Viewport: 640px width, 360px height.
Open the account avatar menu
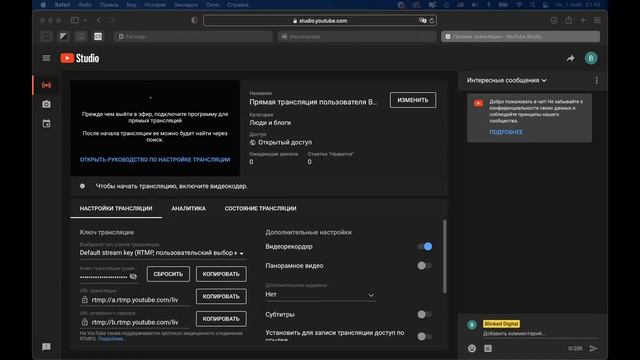591,58
